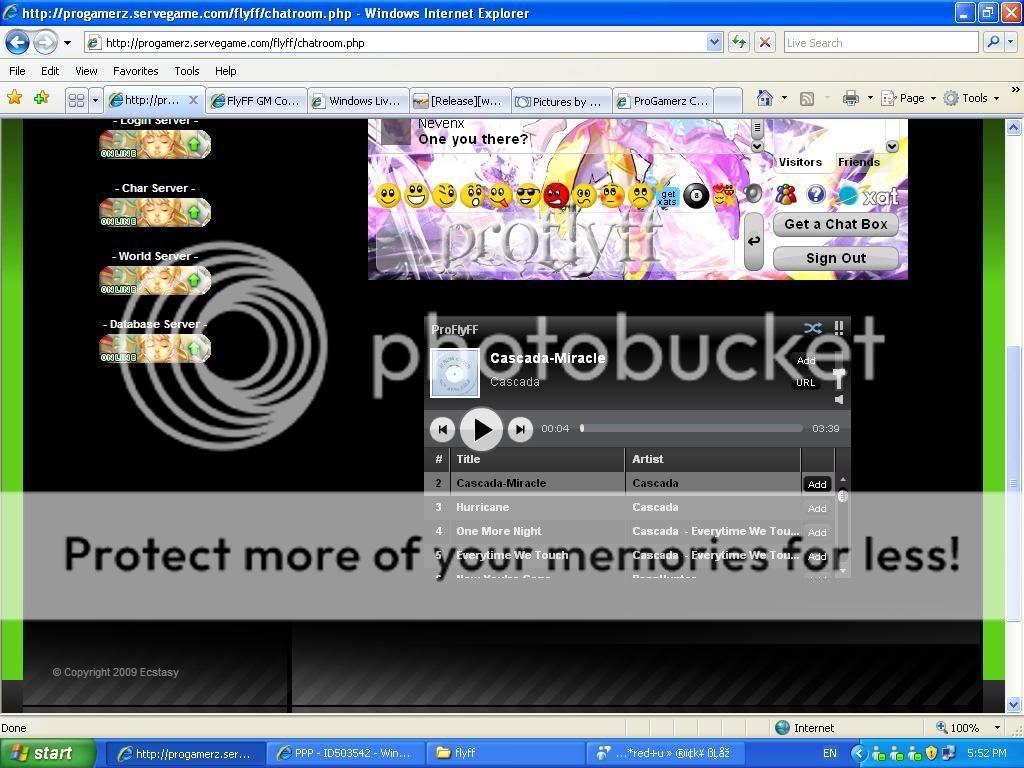The width and height of the screenshot is (1024, 768).
Task: Toggle chat sound speaker icon
Action: 753,194
